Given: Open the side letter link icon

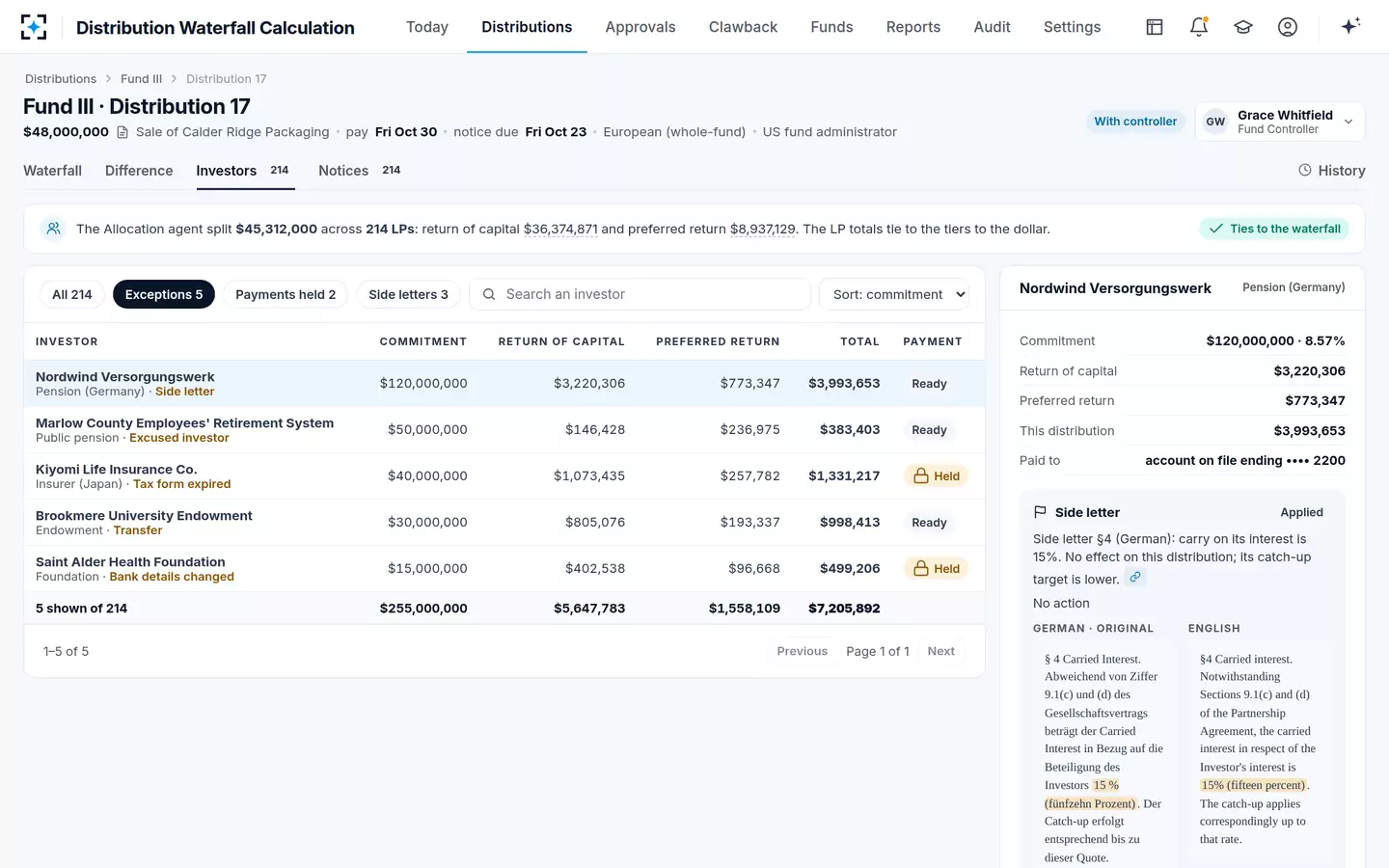Looking at the screenshot, I should click(1135, 578).
